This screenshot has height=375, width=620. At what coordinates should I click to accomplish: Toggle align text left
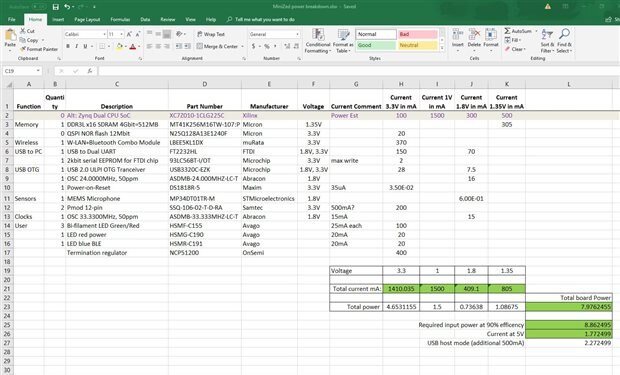(x=149, y=46)
